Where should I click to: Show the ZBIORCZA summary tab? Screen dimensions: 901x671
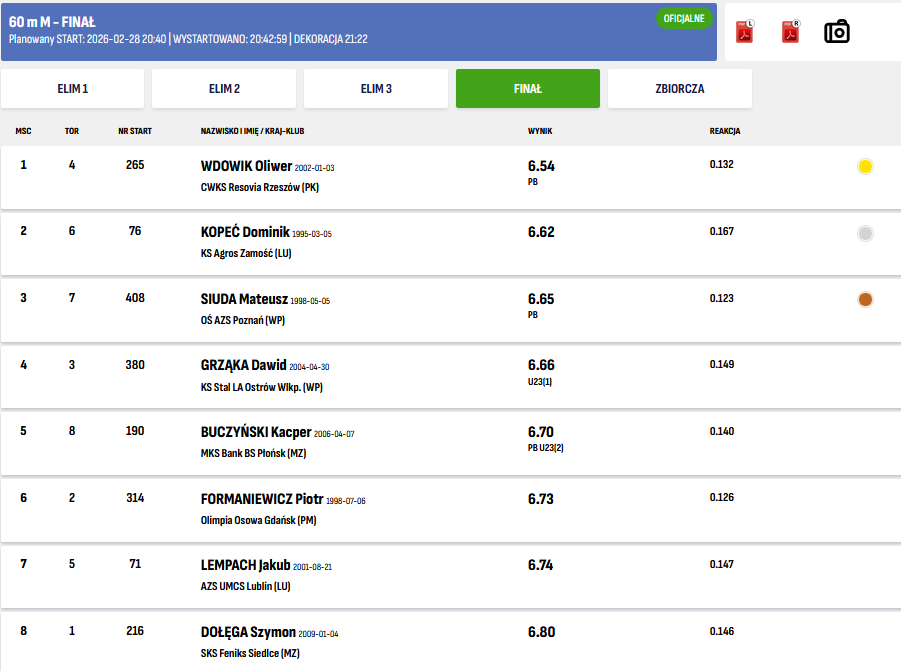click(679, 89)
